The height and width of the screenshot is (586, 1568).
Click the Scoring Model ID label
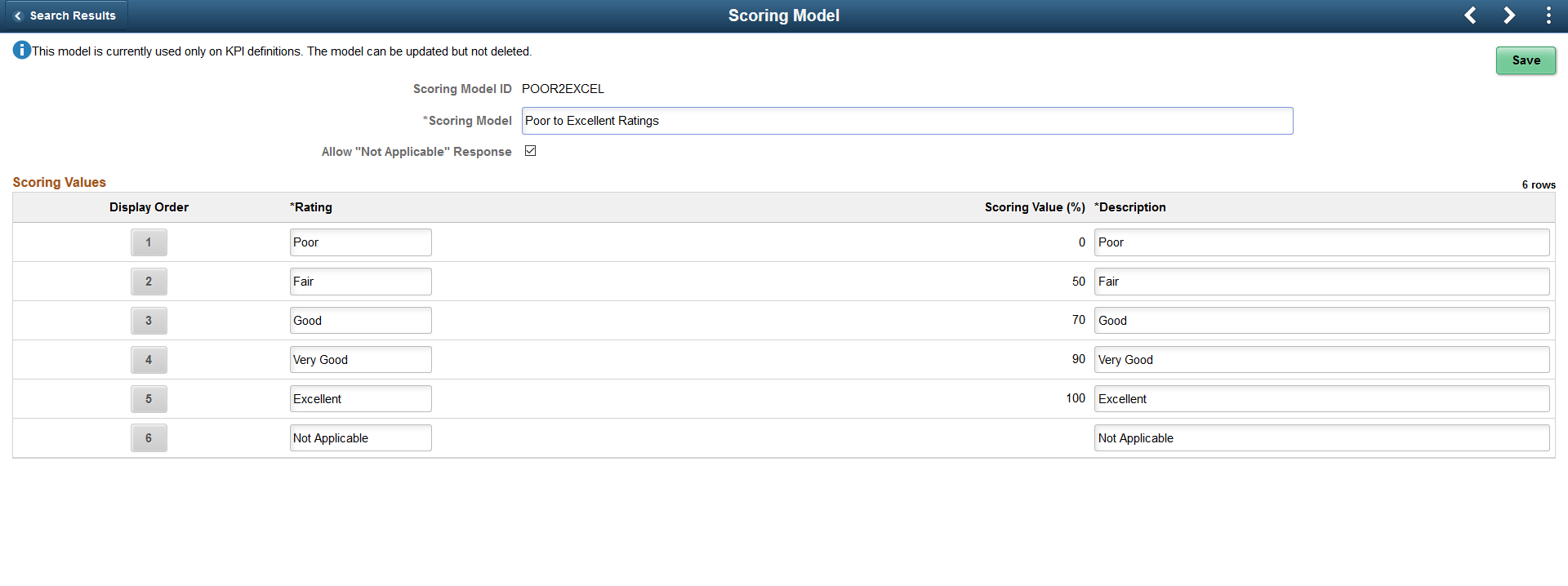pyautogui.click(x=462, y=89)
